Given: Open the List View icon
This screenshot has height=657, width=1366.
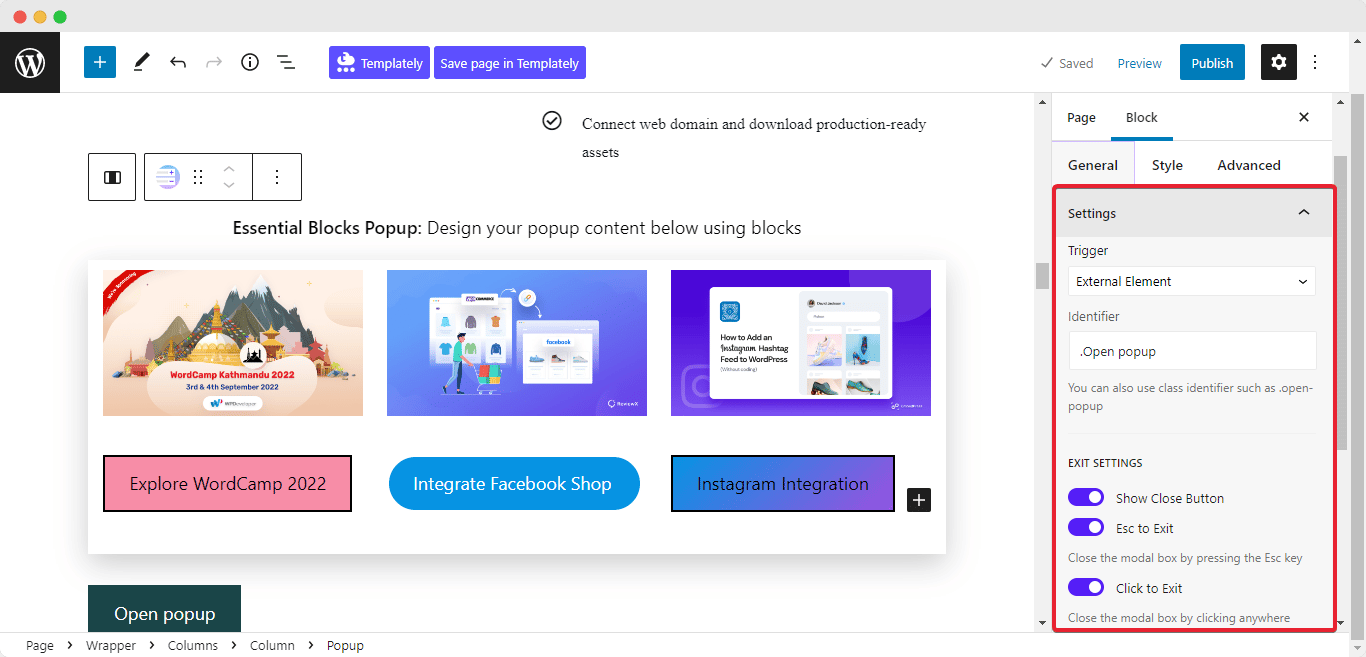Looking at the screenshot, I should tap(286, 62).
